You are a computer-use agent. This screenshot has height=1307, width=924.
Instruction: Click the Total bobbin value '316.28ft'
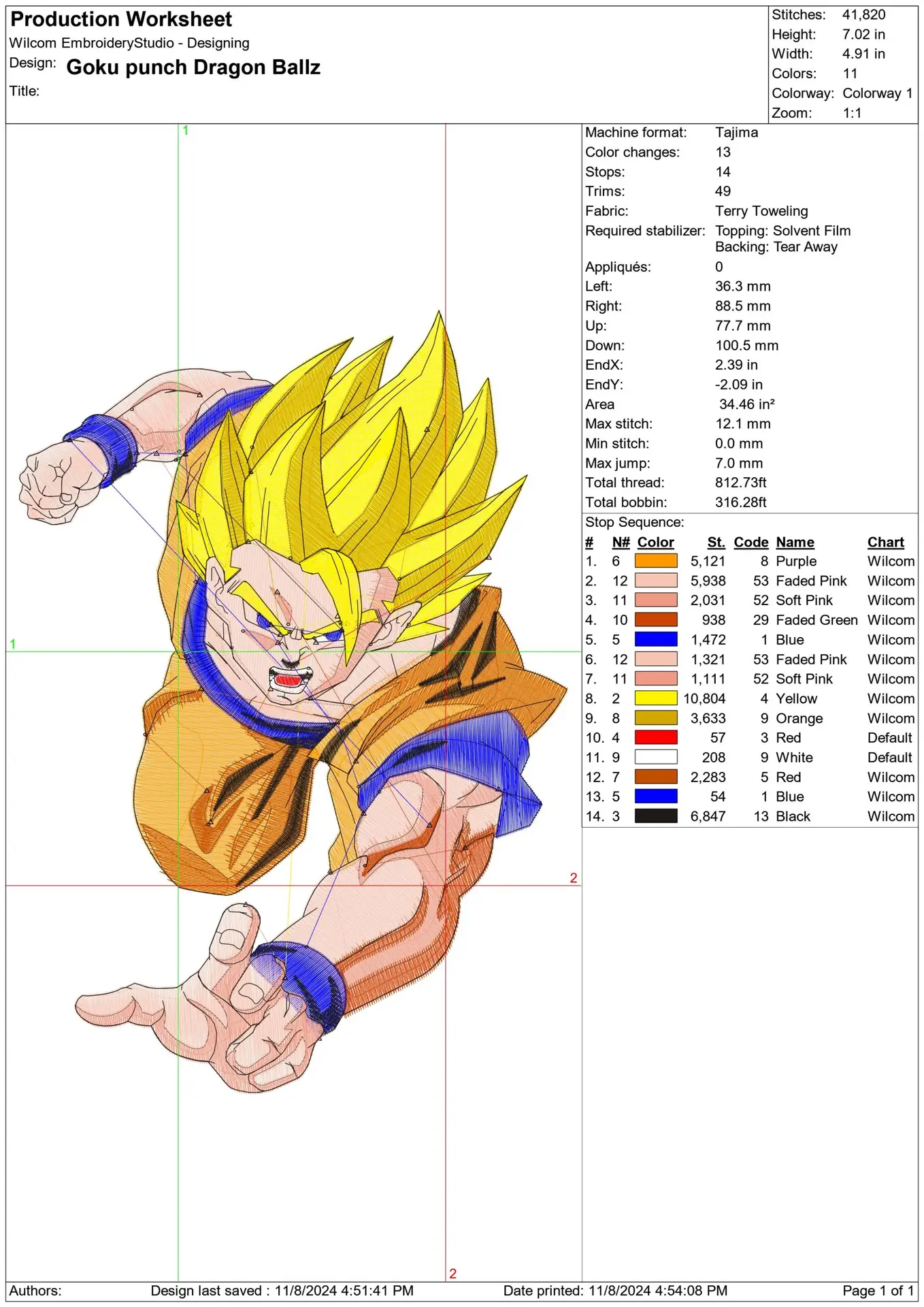(740, 502)
